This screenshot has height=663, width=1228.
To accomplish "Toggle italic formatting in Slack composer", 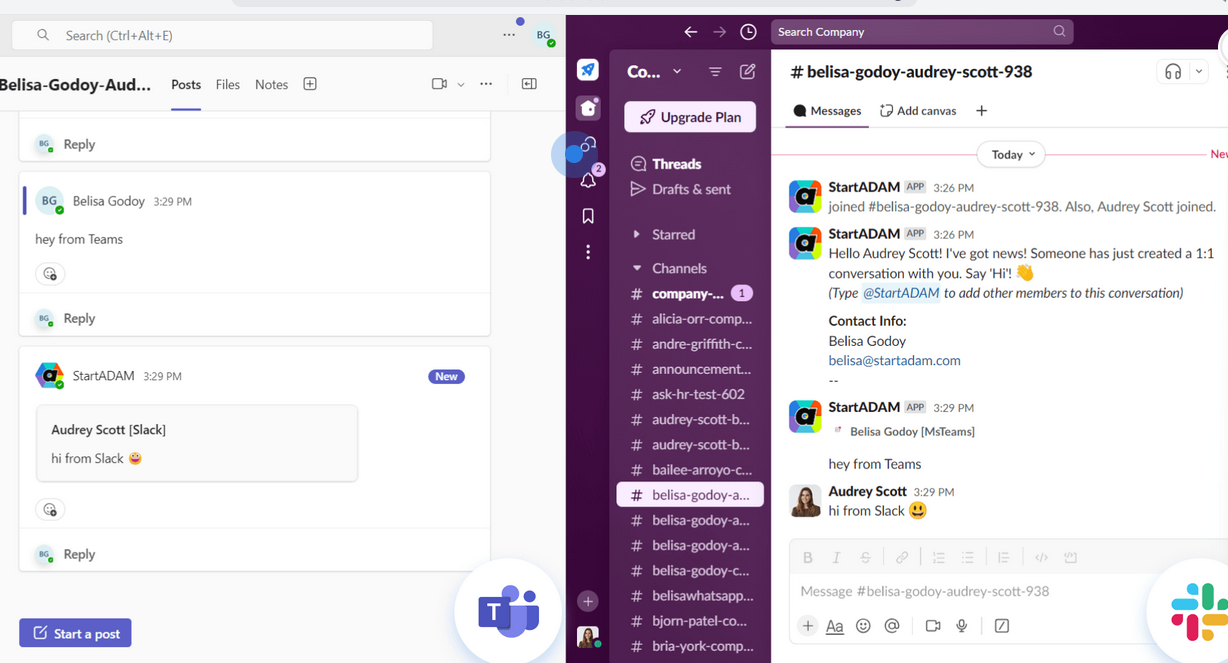I will 836,558.
